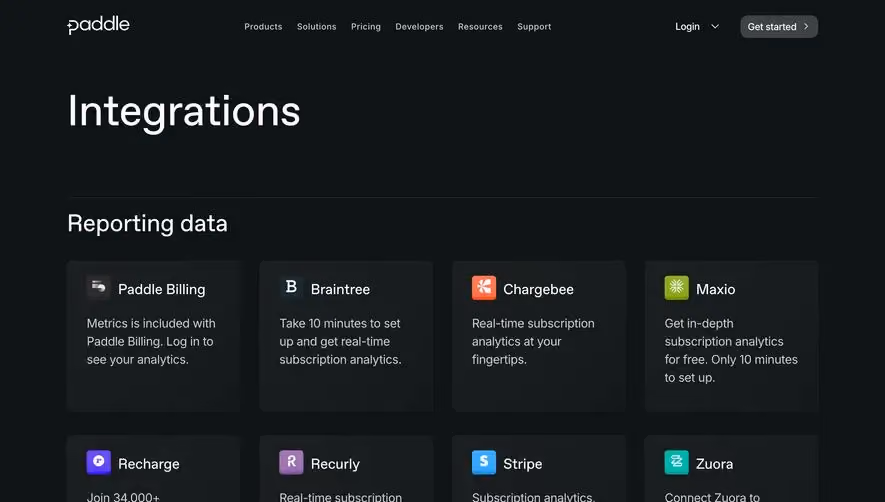Open the Maxio integration title
Image resolution: width=885 pixels, height=502 pixels.
716,289
